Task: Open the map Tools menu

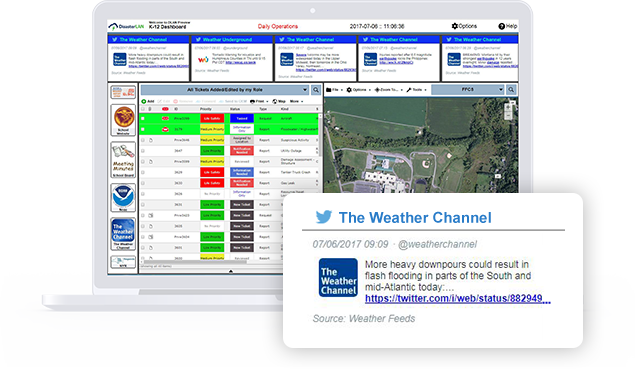Action: click(x=416, y=90)
